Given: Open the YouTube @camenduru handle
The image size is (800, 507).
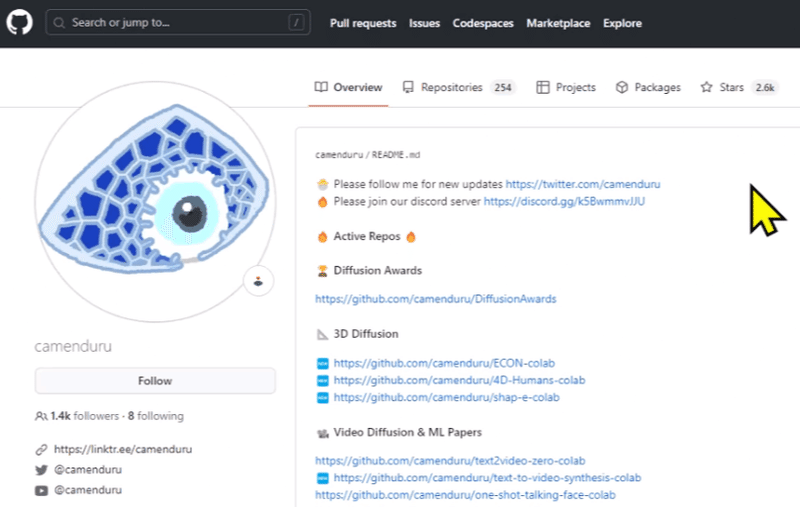Looking at the screenshot, I should (88, 490).
